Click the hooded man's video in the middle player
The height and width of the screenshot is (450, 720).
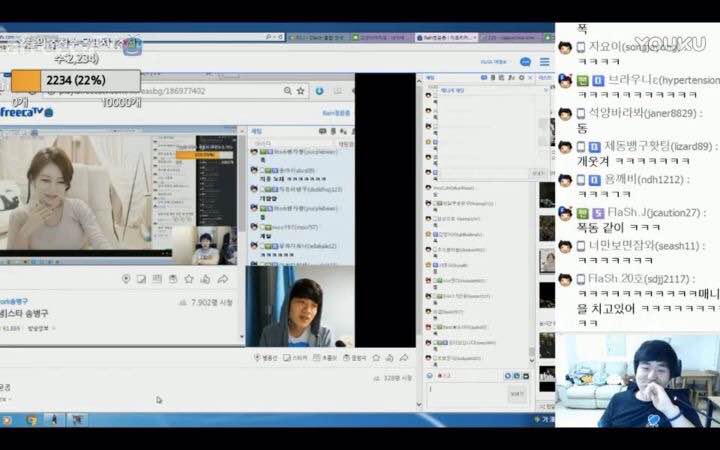click(x=300, y=306)
